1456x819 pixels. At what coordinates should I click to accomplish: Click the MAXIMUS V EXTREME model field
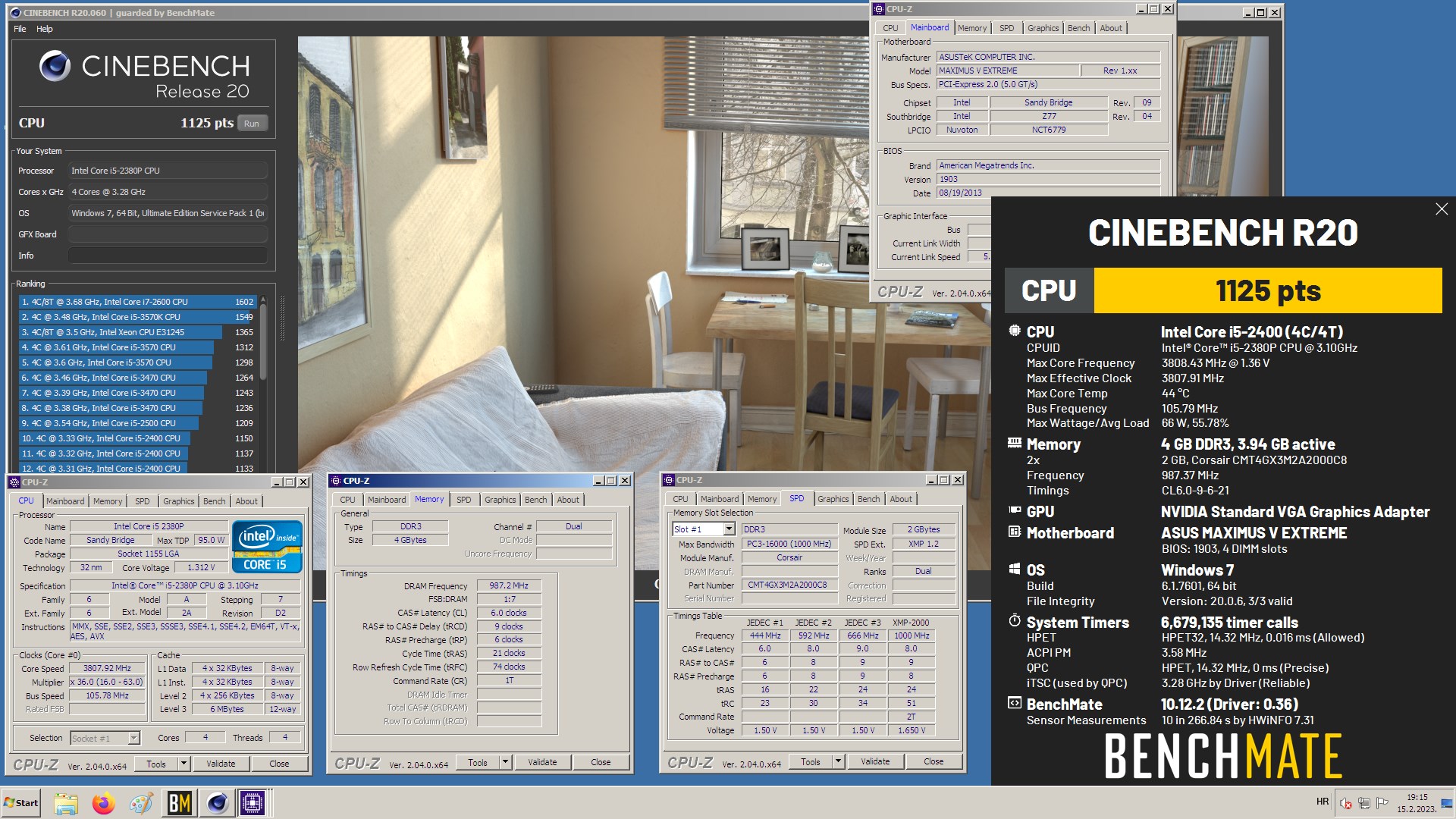(1007, 71)
